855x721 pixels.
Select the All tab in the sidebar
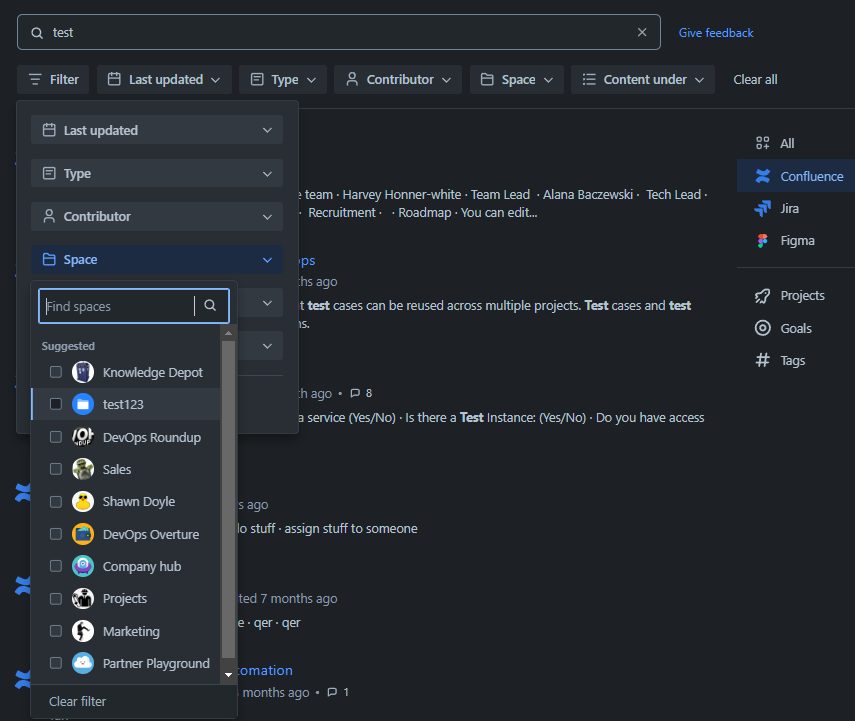coord(796,143)
